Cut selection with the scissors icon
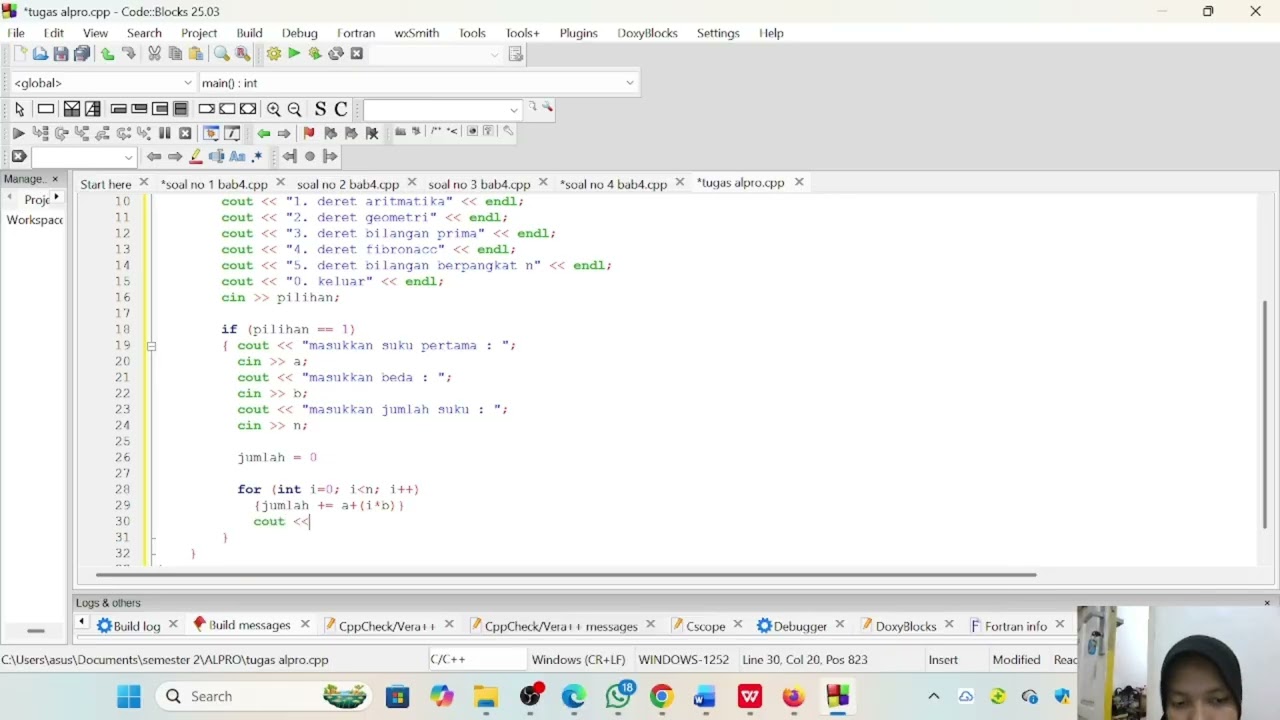1280x720 pixels. tap(154, 54)
